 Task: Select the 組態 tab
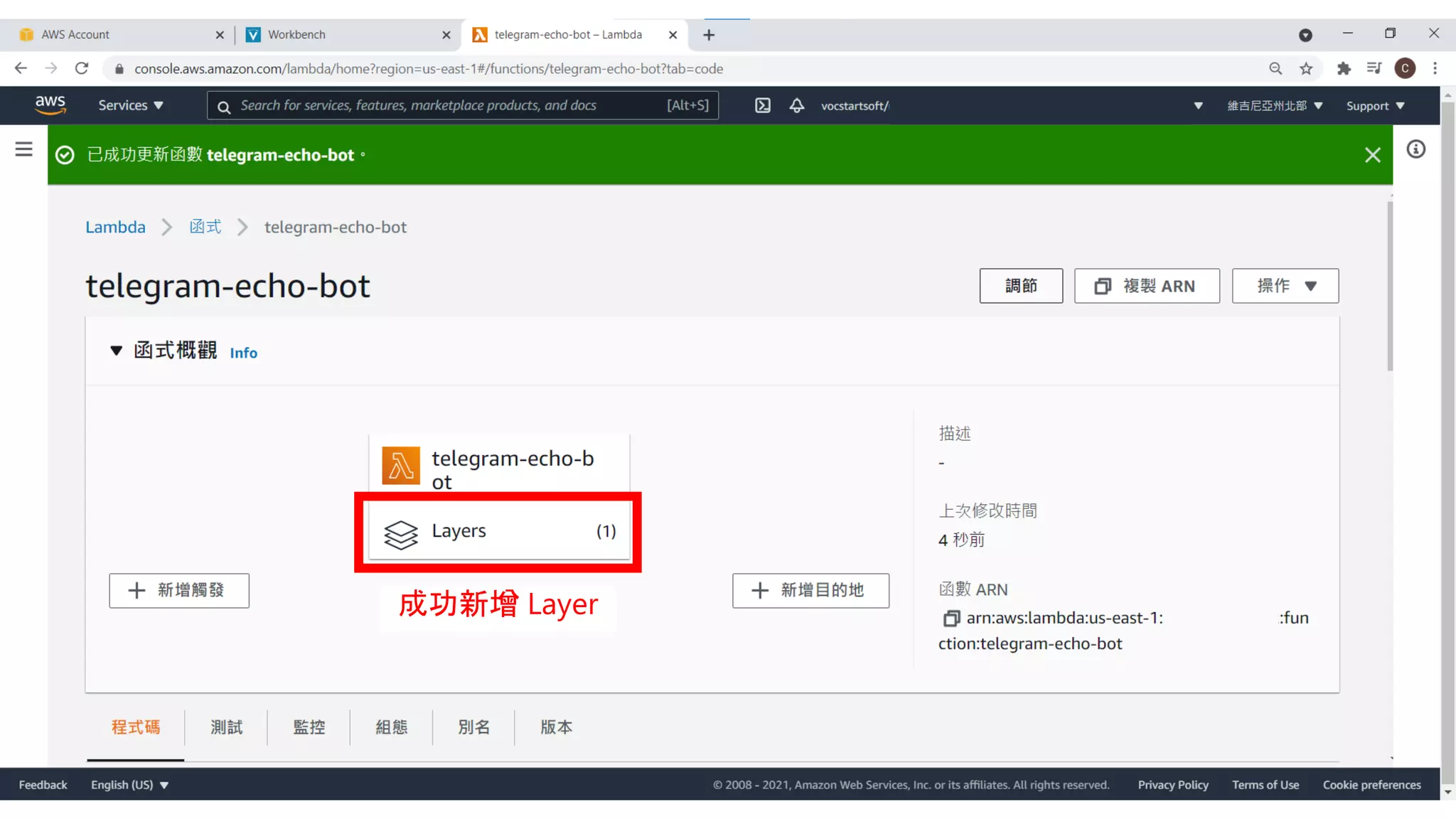[x=391, y=727]
